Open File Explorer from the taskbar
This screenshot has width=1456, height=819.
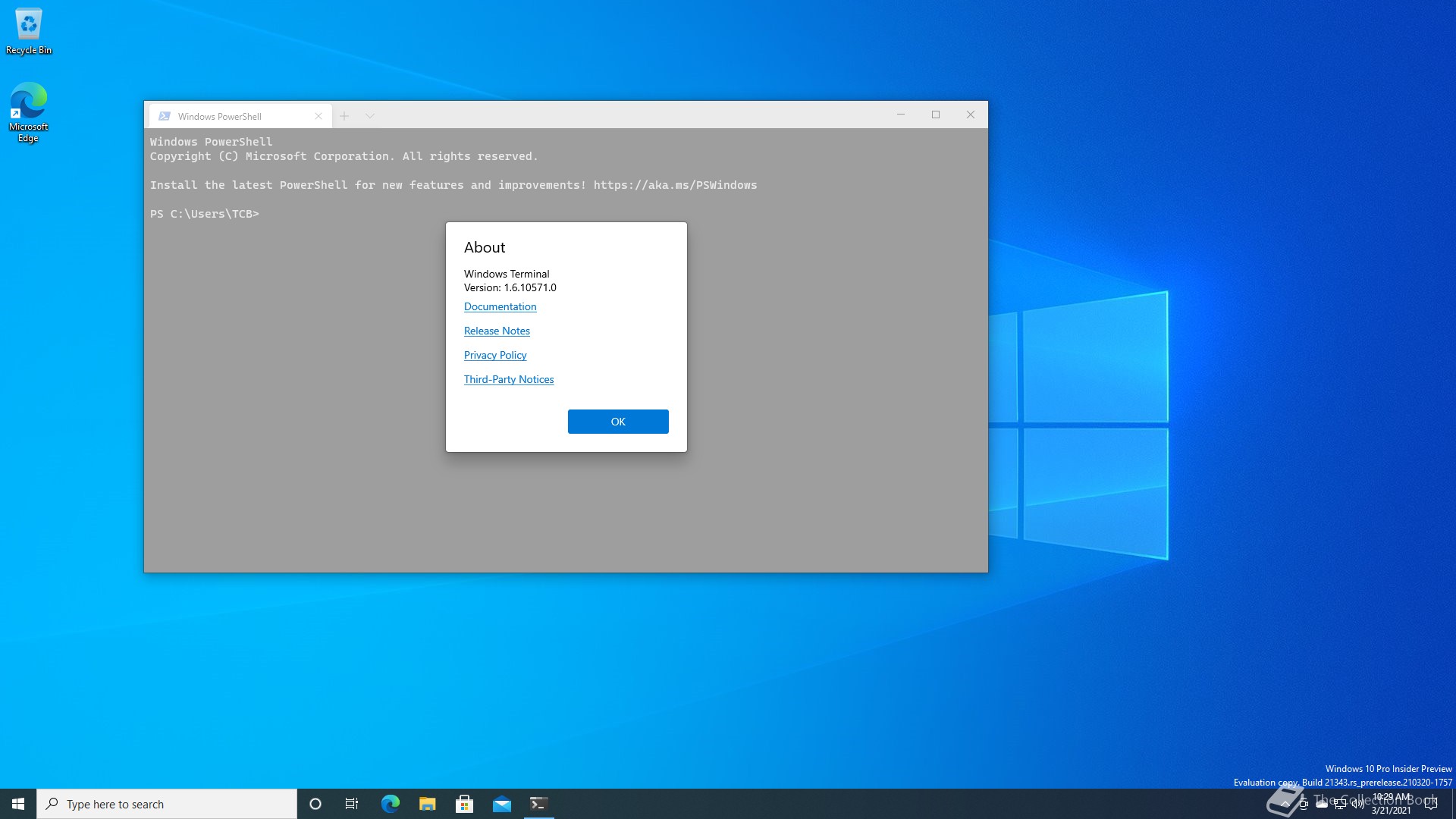(427, 804)
